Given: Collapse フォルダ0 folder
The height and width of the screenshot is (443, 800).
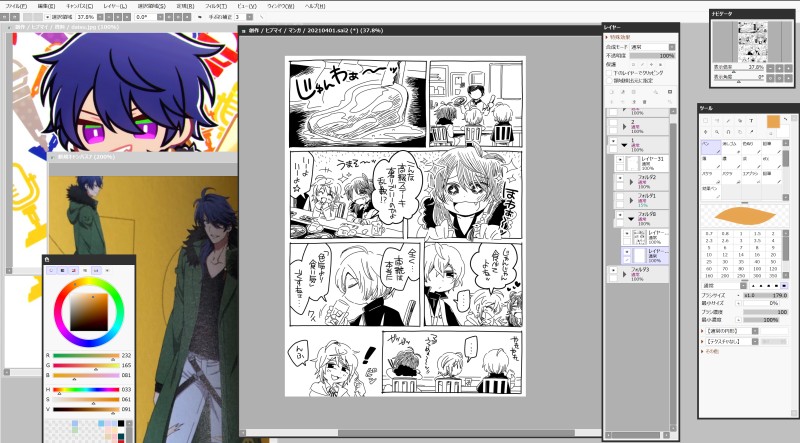Looking at the screenshot, I should [631, 219].
